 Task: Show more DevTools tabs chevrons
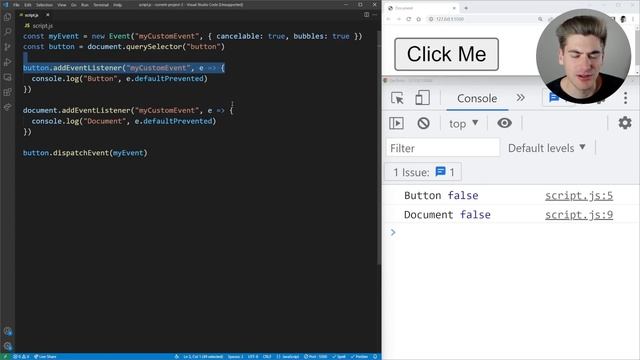(x=520, y=98)
